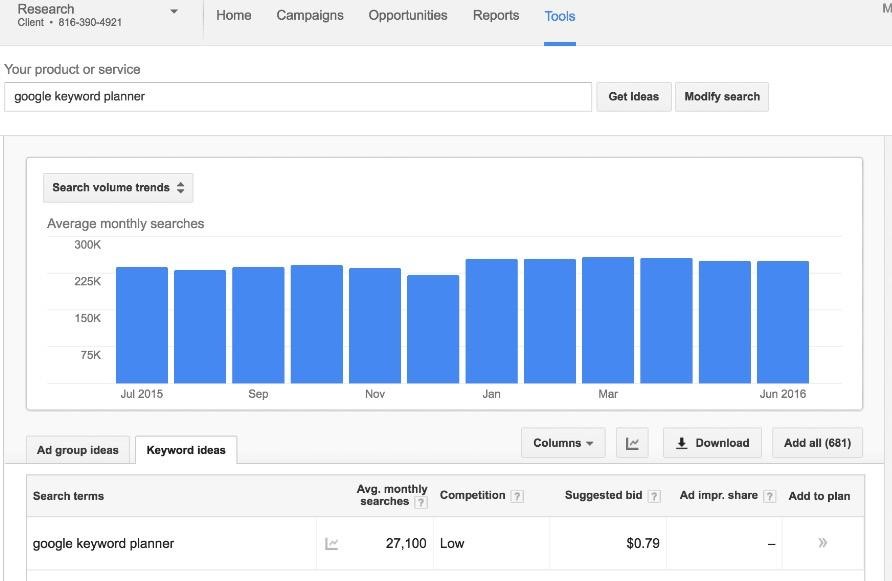Switch to the Ad group ideas tab
Screen dimensions: 892x581
[78, 450]
